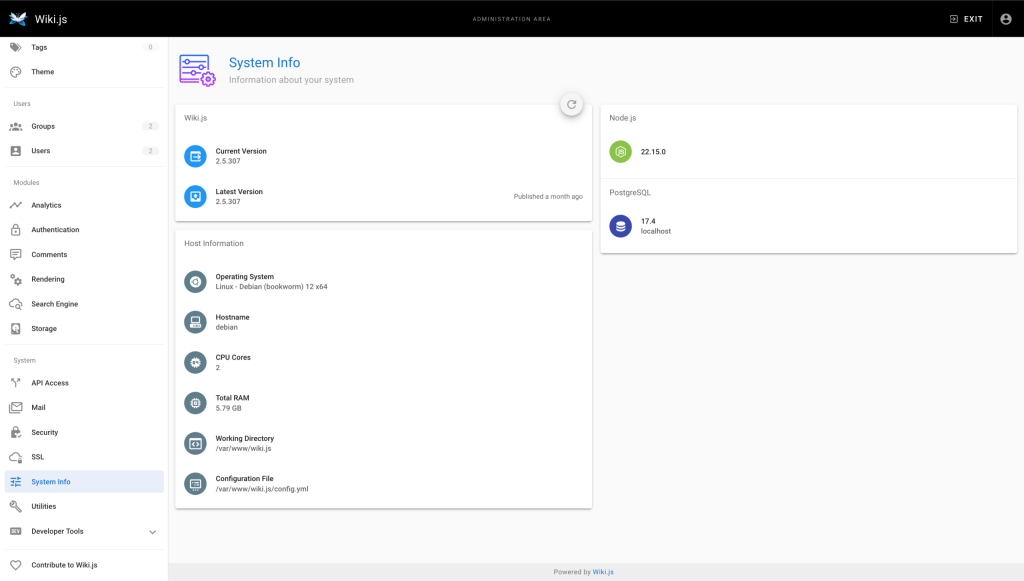Open the Search Engine settings
The width and height of the screenshot is (1024, 581).
tap(54, 304)
